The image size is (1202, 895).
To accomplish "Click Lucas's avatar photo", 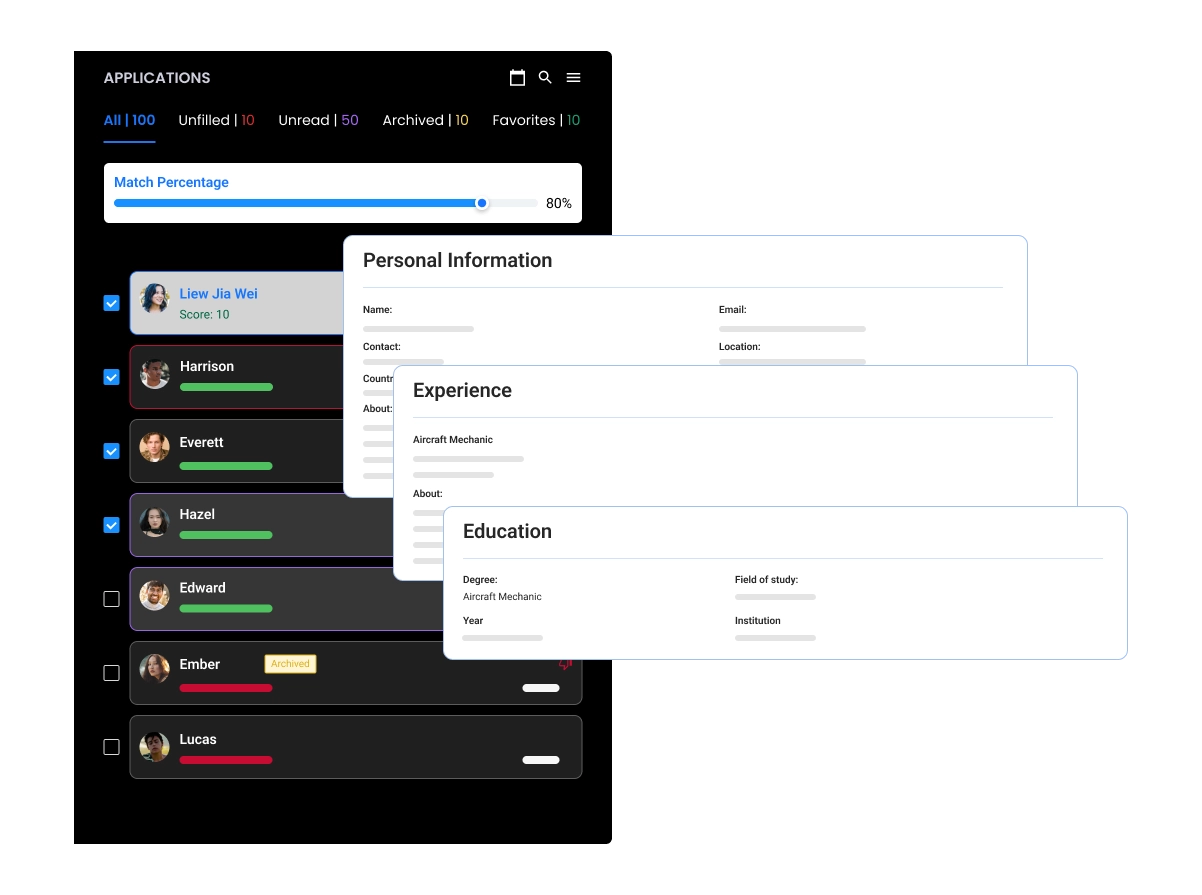I will coord(154,746).
